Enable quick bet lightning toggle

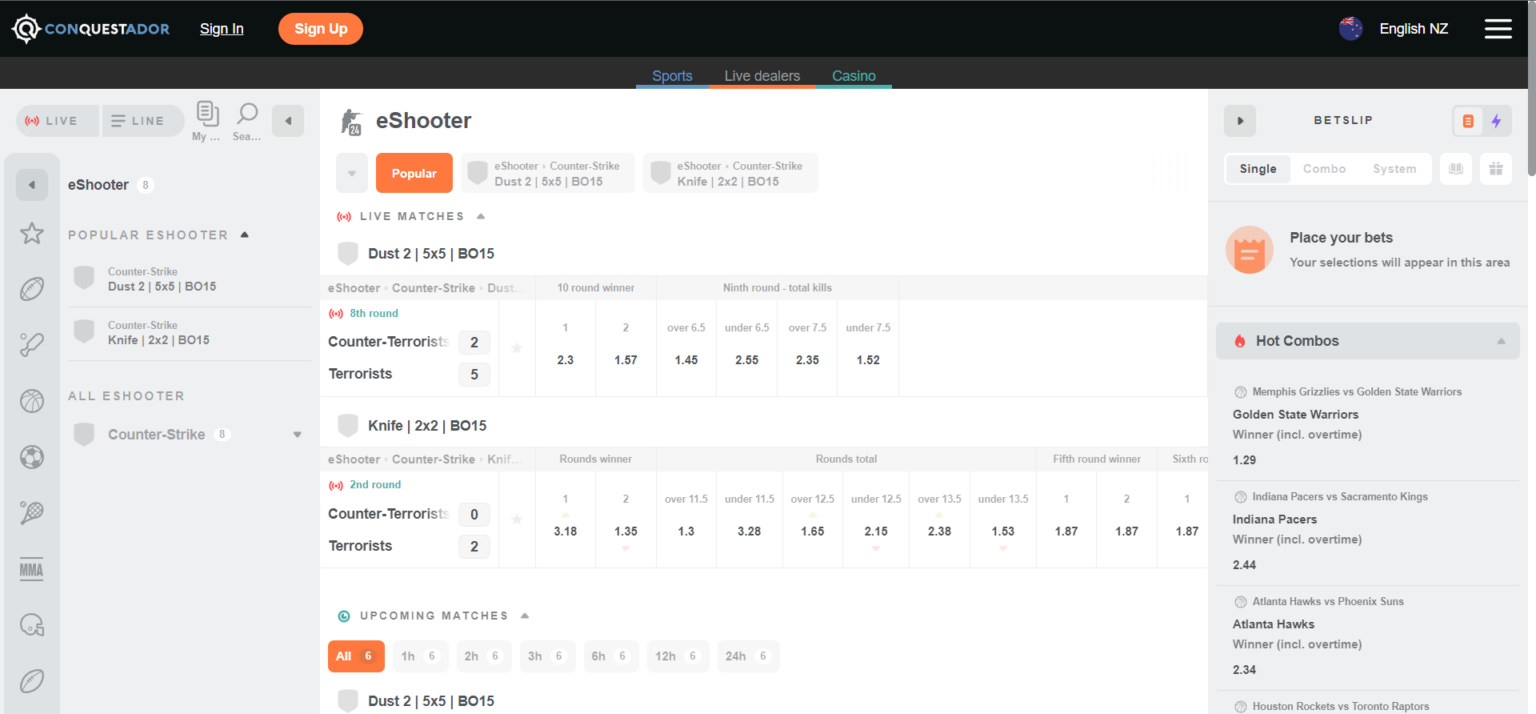1496,121
